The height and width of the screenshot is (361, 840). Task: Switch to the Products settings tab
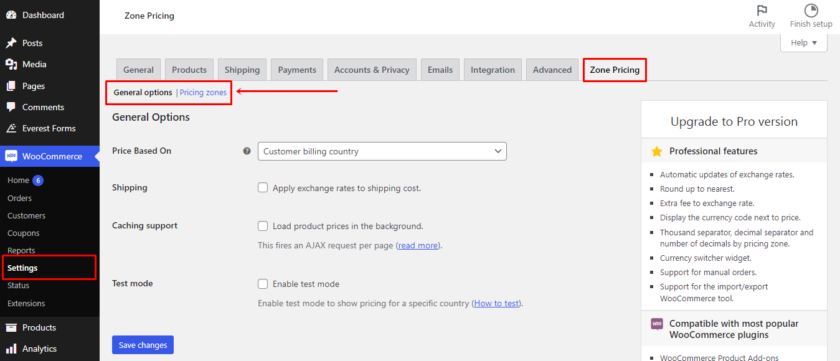click(189, 70)
